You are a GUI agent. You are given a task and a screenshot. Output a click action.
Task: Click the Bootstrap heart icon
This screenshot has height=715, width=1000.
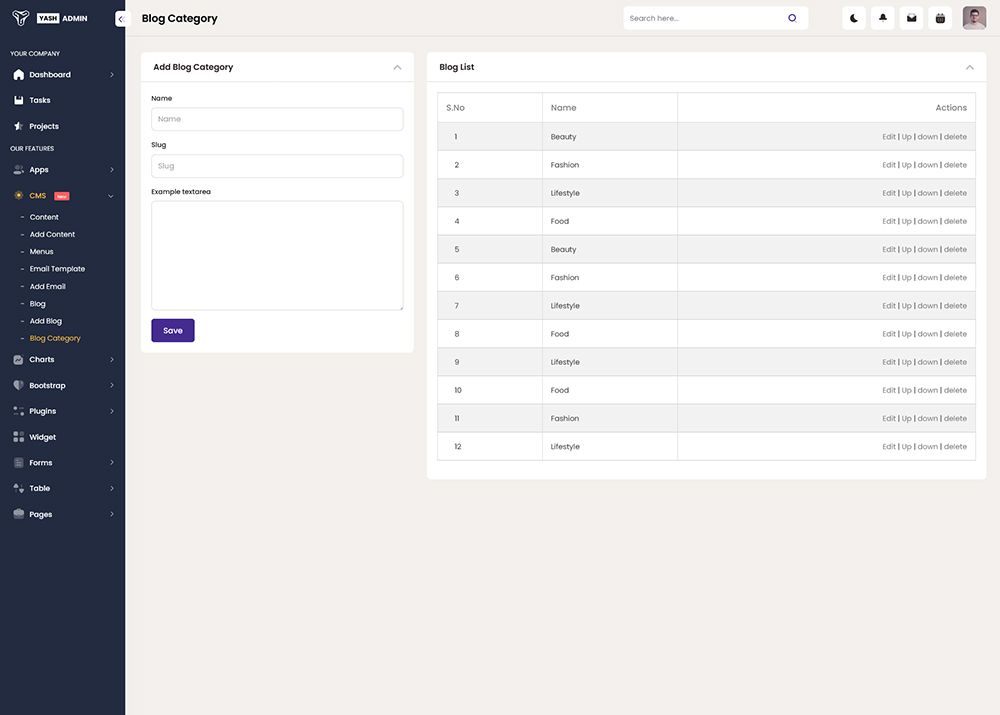(x=18, y=385)
